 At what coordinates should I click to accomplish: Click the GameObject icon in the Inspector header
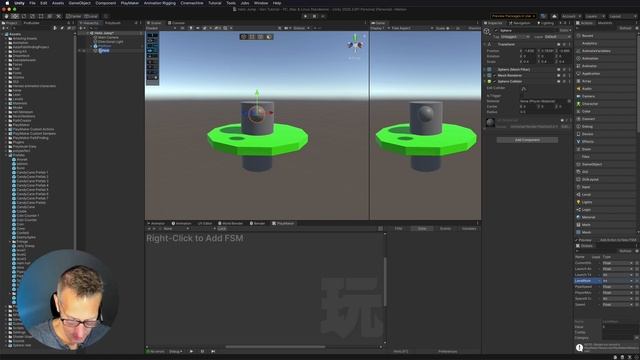[x=487, y=31]
